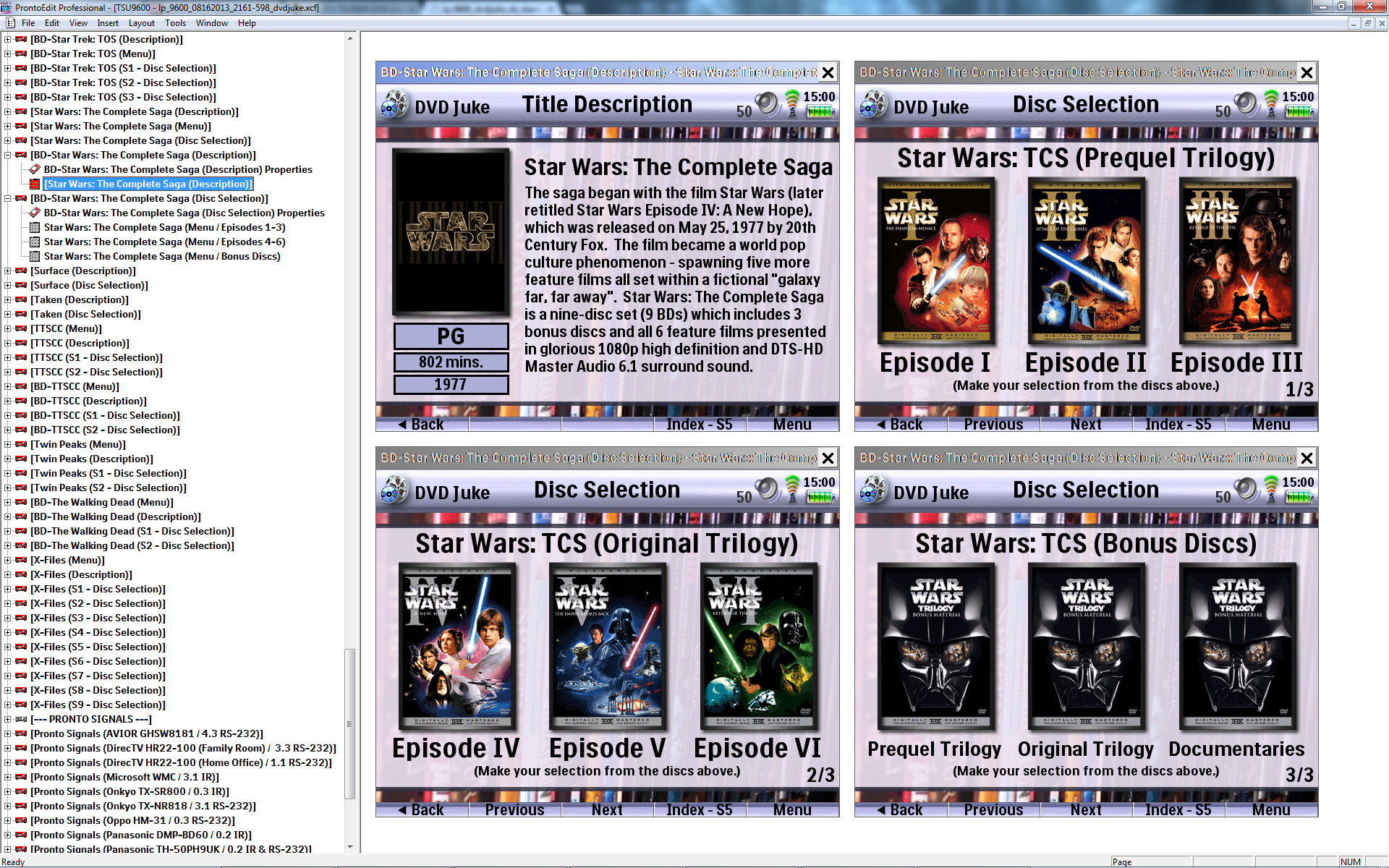1389x868 pixels.
Task: Expand the [X-Files (S5 - Disc Selection)] node
Action: [7, 647]
